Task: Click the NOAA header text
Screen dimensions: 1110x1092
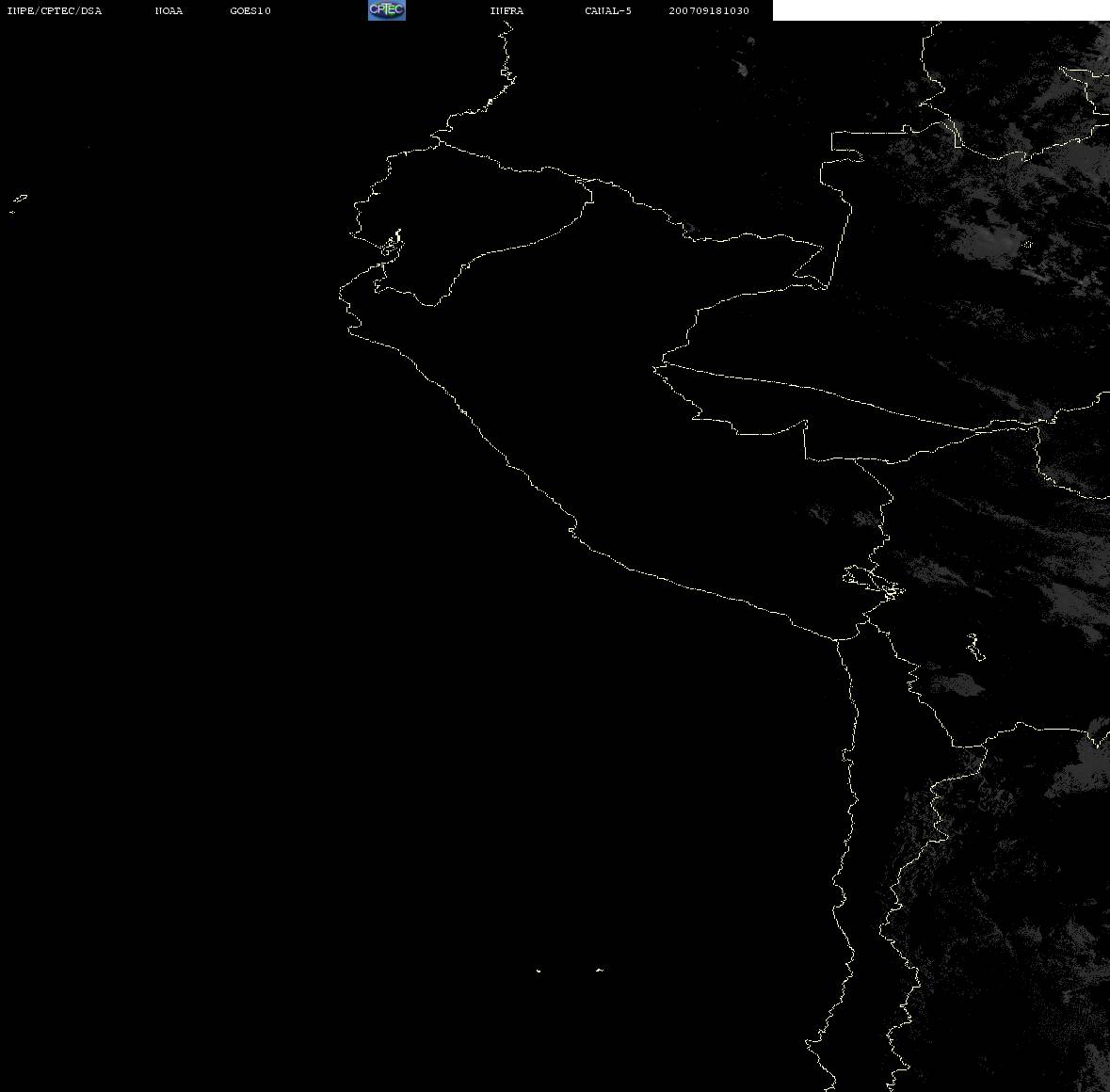Action: click(x=169, y=10)
